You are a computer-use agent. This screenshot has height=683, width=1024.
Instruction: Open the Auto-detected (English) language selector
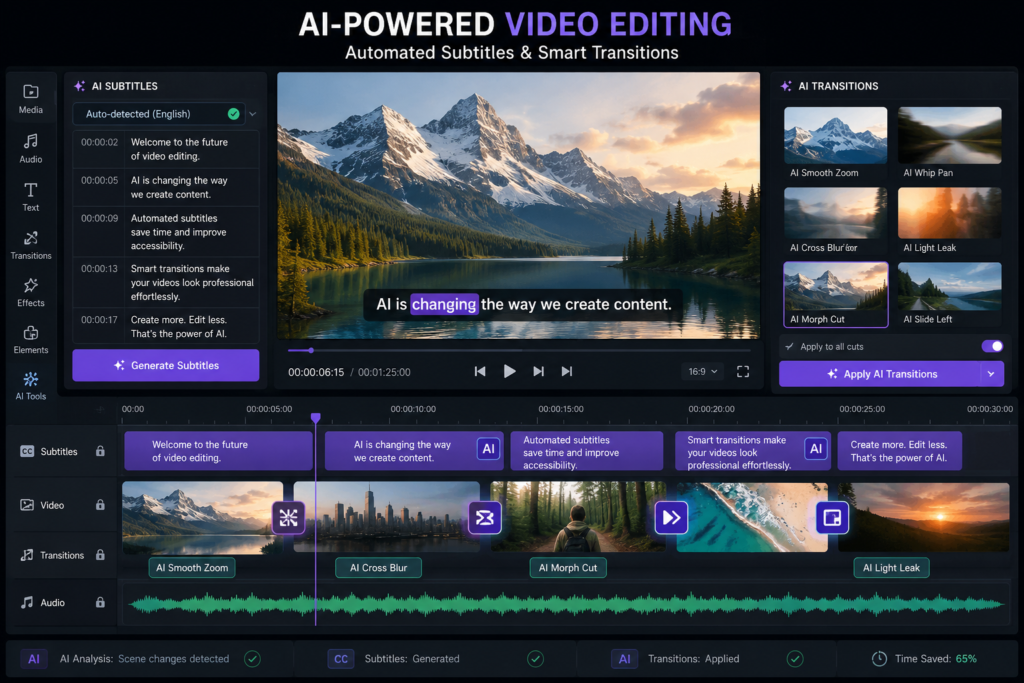[x=159, y=114]
